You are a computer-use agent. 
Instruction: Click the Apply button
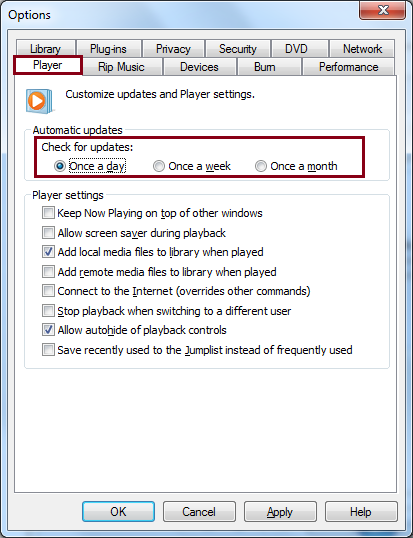[280, 512]
